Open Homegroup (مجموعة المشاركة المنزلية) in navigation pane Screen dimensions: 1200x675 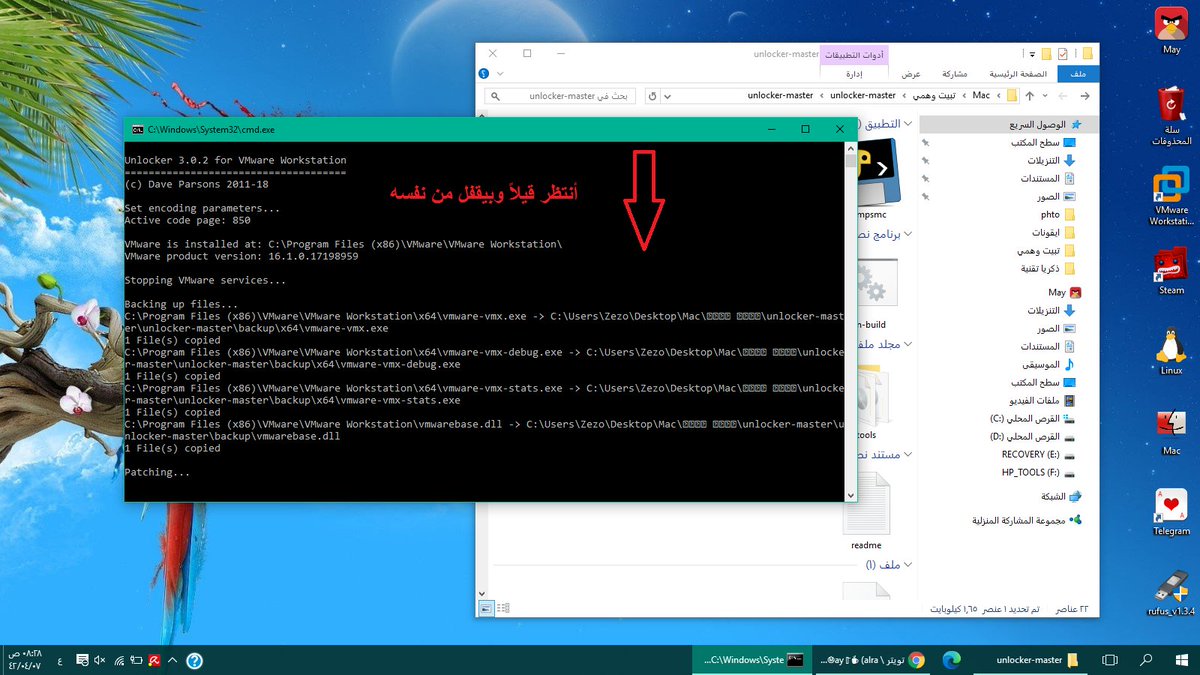[1027, 520]
